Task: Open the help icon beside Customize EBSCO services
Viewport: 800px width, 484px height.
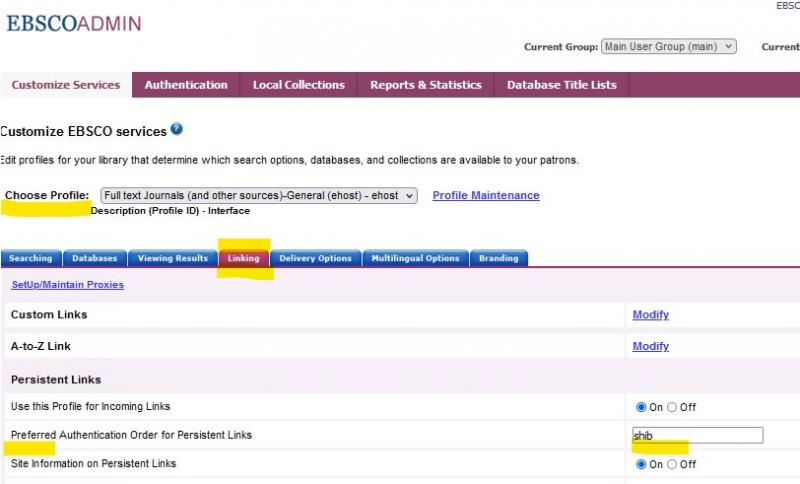Action: click(x=177, y=129)
